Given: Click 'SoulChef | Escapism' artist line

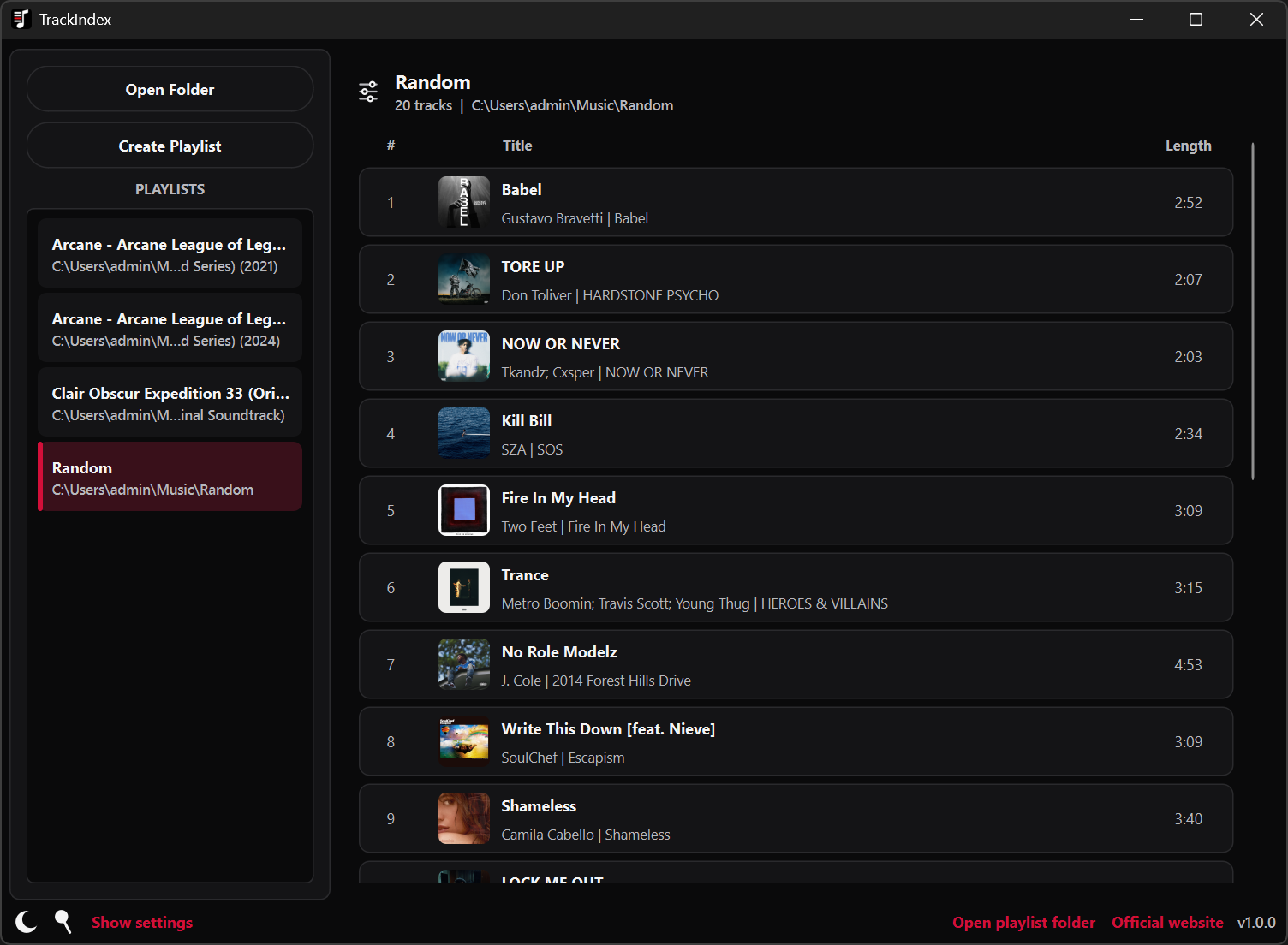Looking at the screenshot, I should (x=563, y=758).
